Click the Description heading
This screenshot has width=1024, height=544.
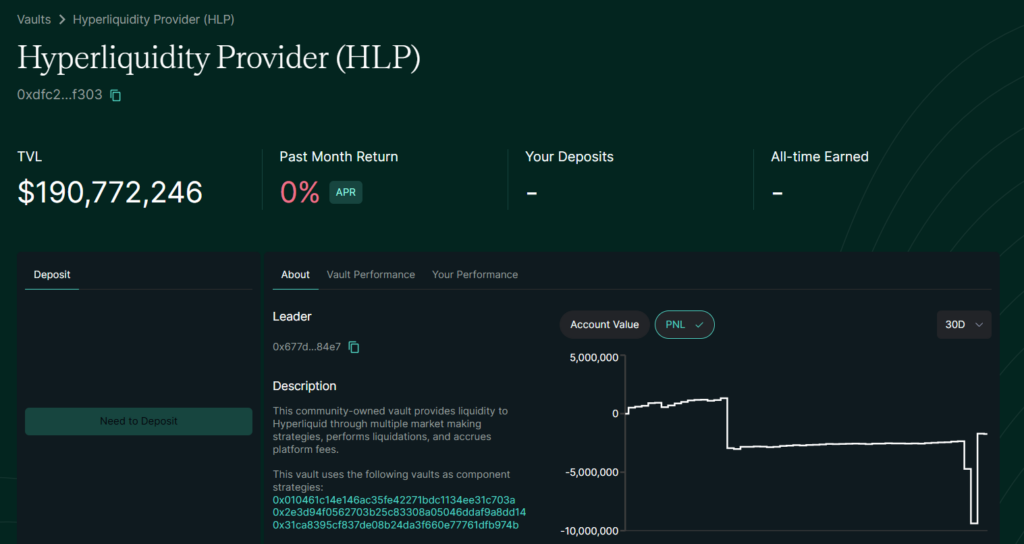point(304,386)
